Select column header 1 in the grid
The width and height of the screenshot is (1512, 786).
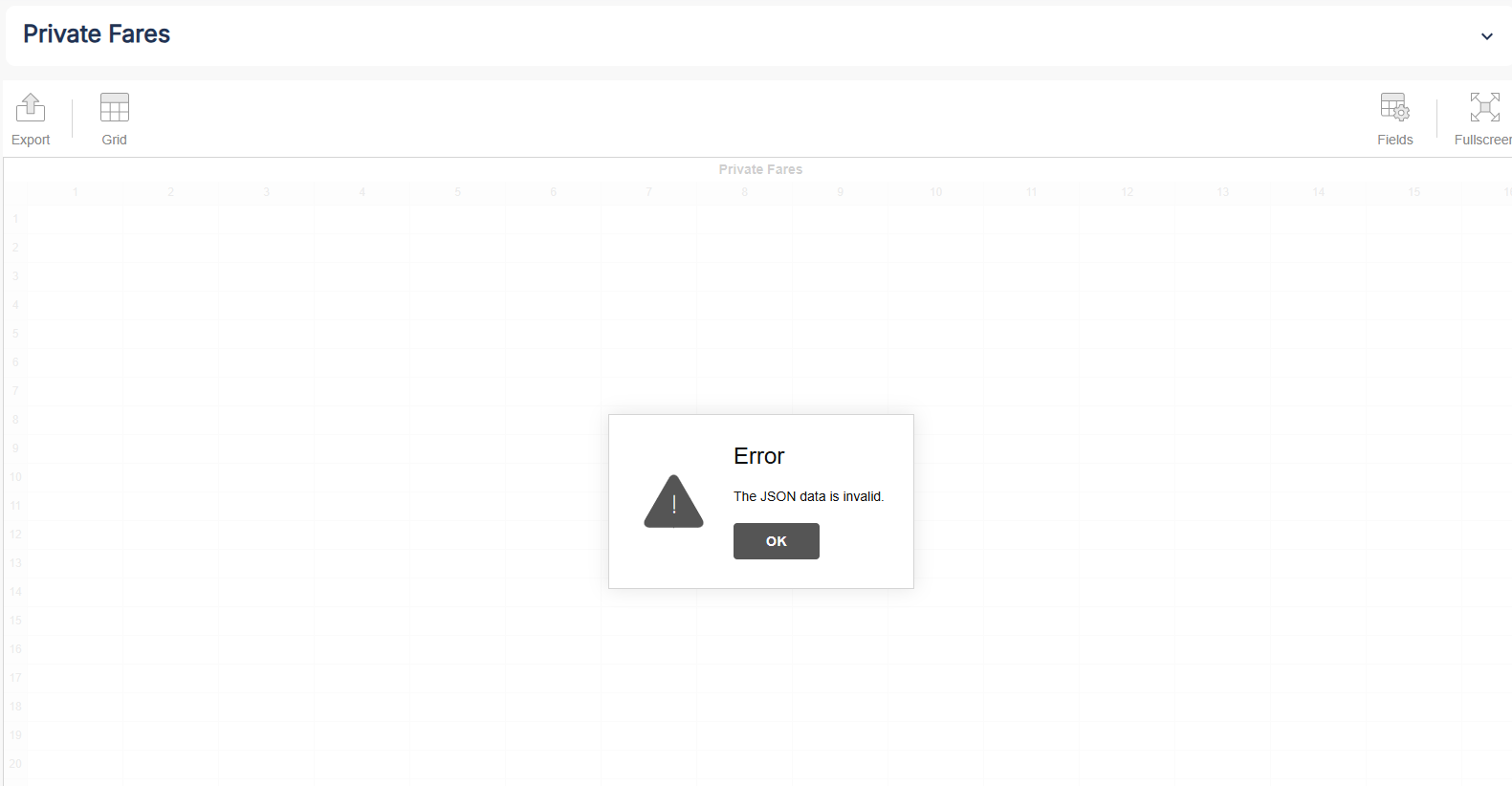click(x=76, y=192)
